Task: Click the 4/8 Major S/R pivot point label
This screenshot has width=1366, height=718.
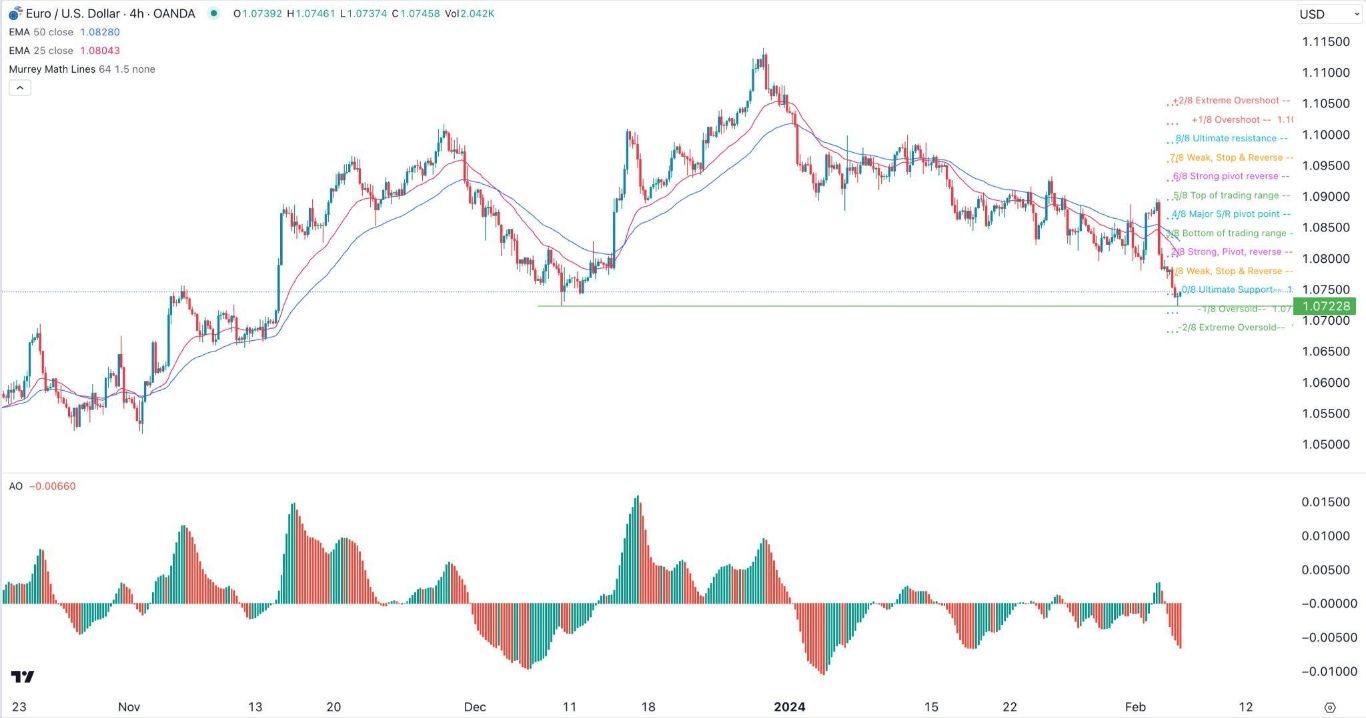Action: click(x=1232, y=214)
